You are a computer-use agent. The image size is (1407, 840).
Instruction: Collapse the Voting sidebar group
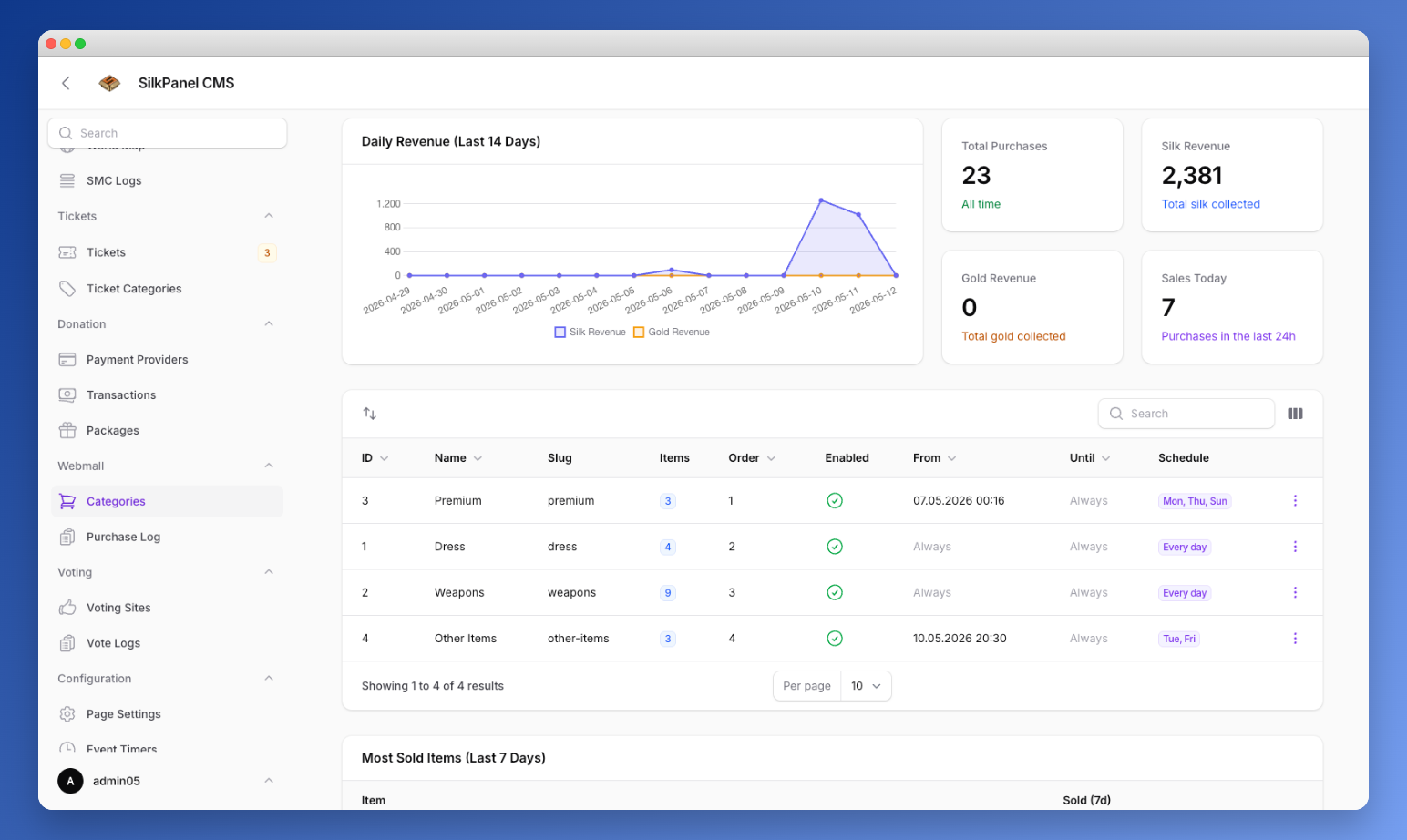[x=269, y=572]
